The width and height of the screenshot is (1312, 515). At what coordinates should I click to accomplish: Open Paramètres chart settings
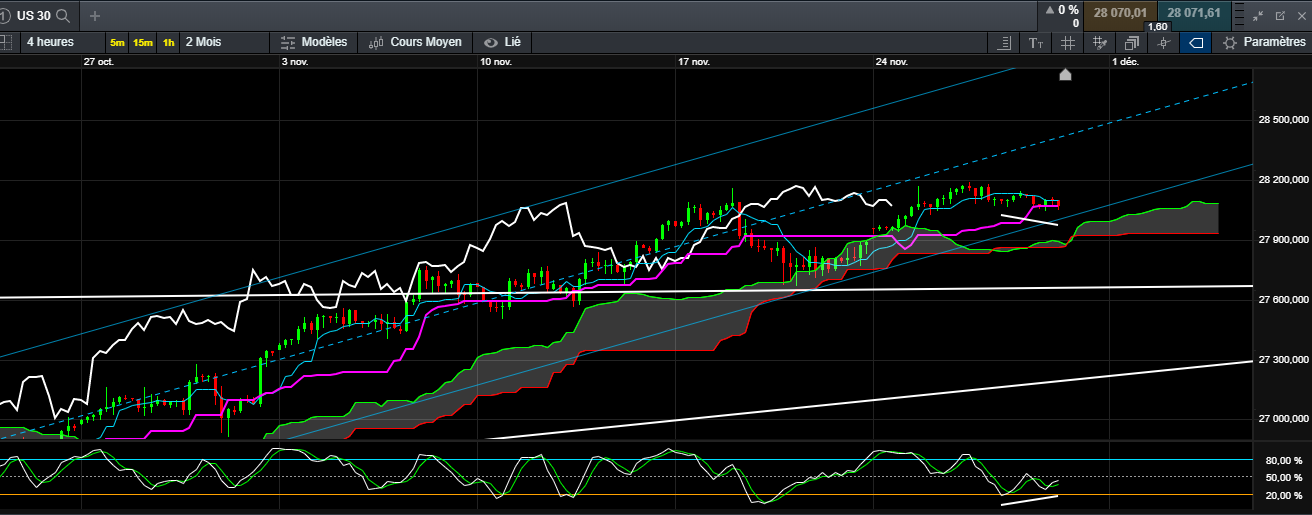click(1265, 42)
